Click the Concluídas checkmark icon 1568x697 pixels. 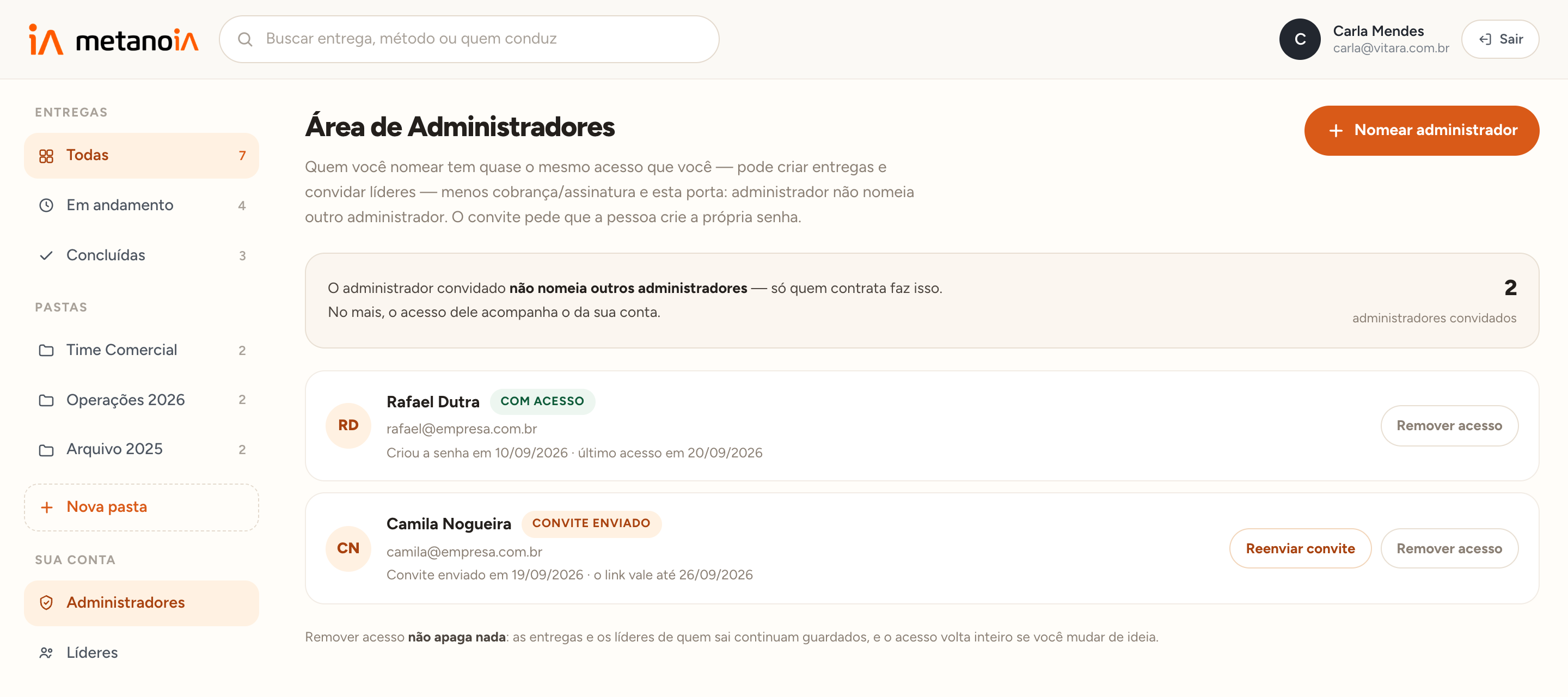pyautogui.click(x=46, y=256)
